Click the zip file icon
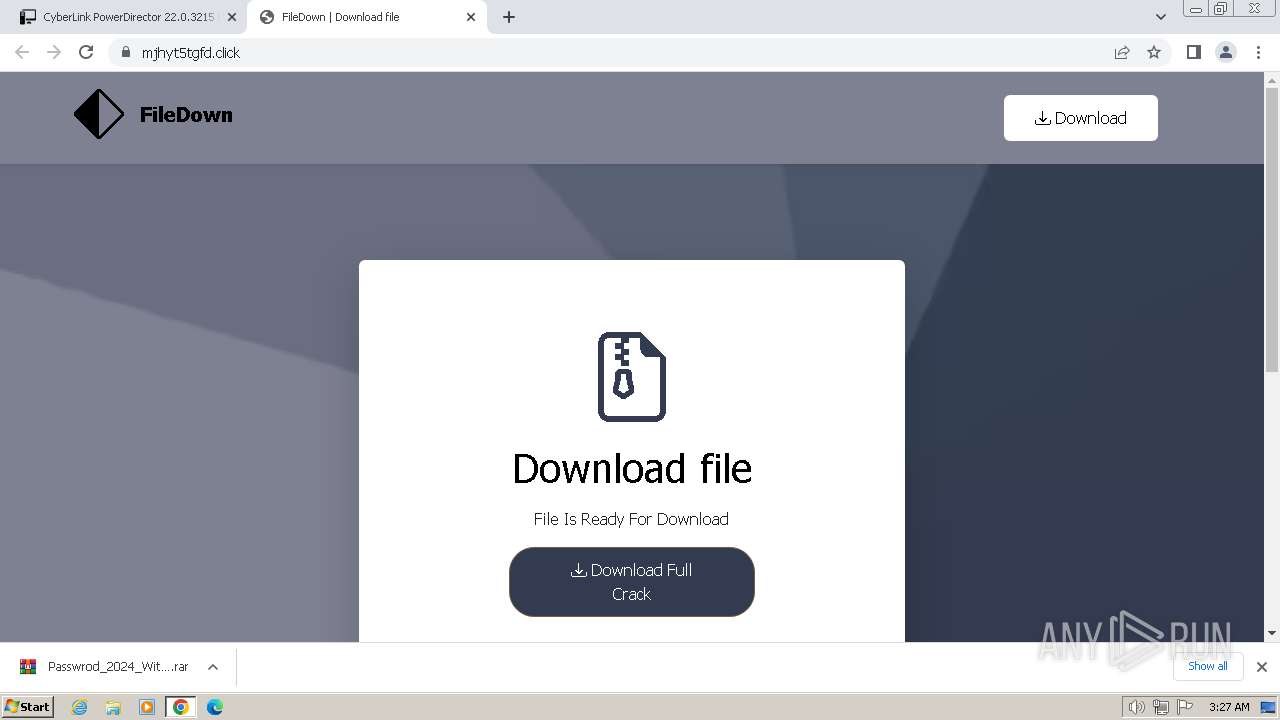The image size is (1280, 720). pos(632,376)
